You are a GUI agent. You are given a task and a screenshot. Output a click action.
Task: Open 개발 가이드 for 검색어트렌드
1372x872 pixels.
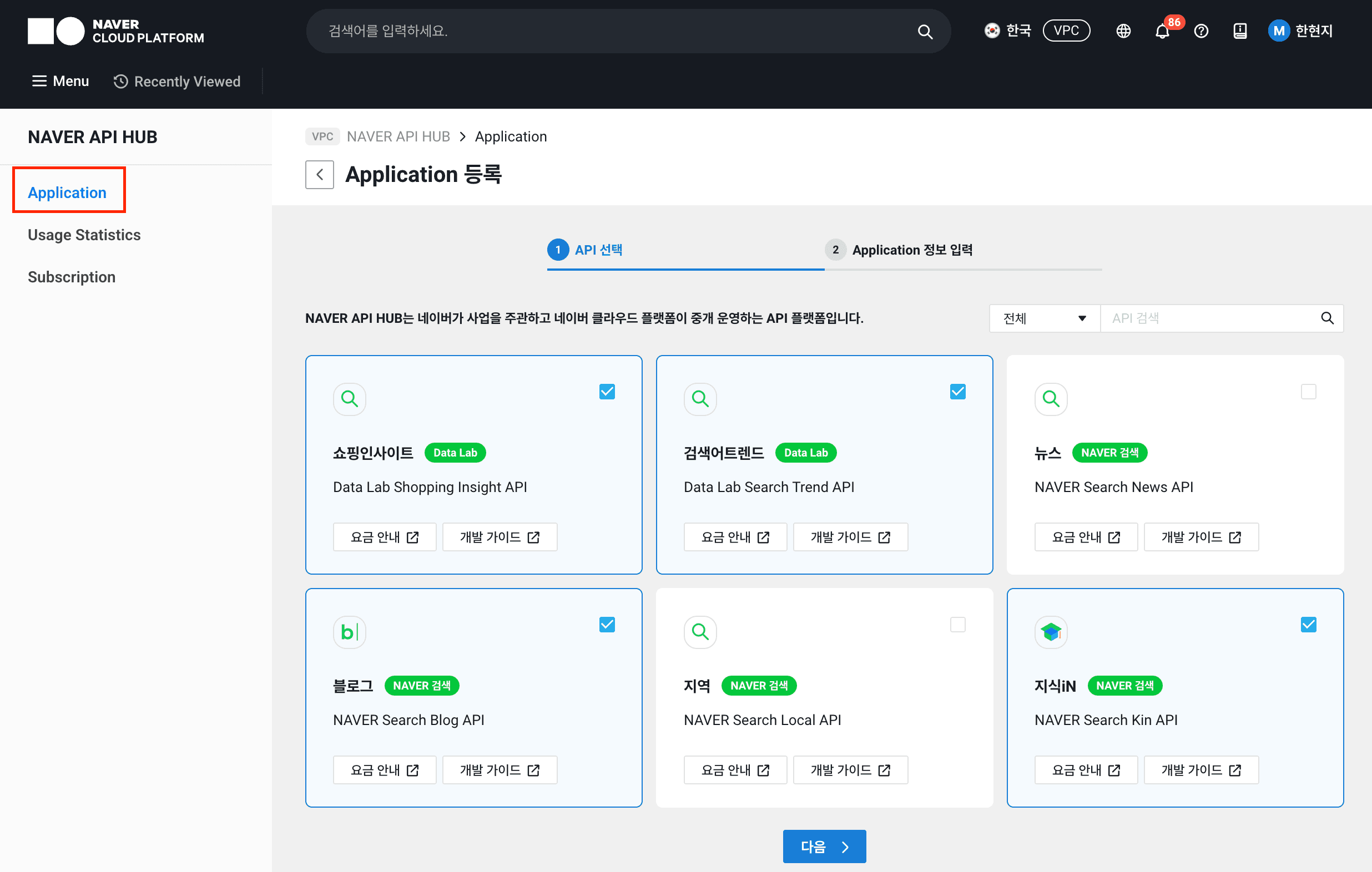tap(851, 537)
